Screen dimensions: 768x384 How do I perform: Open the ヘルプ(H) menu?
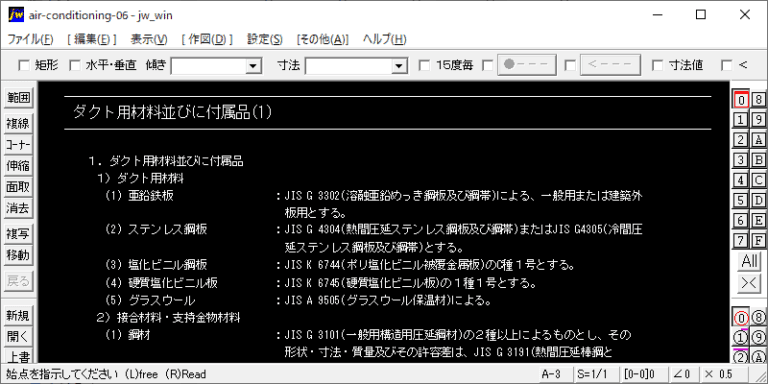384,39
